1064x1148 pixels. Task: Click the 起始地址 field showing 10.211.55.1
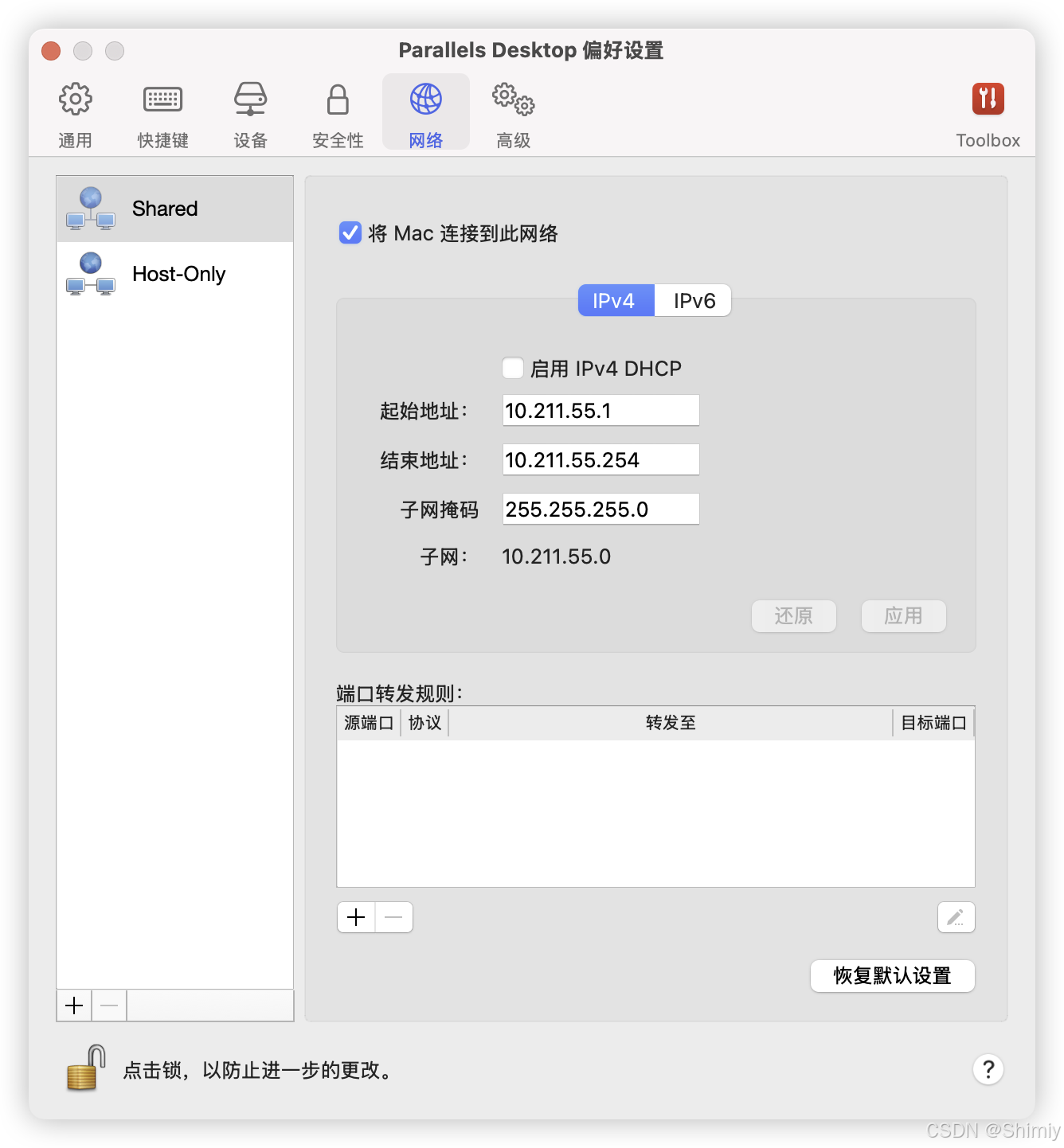[600, 410]
